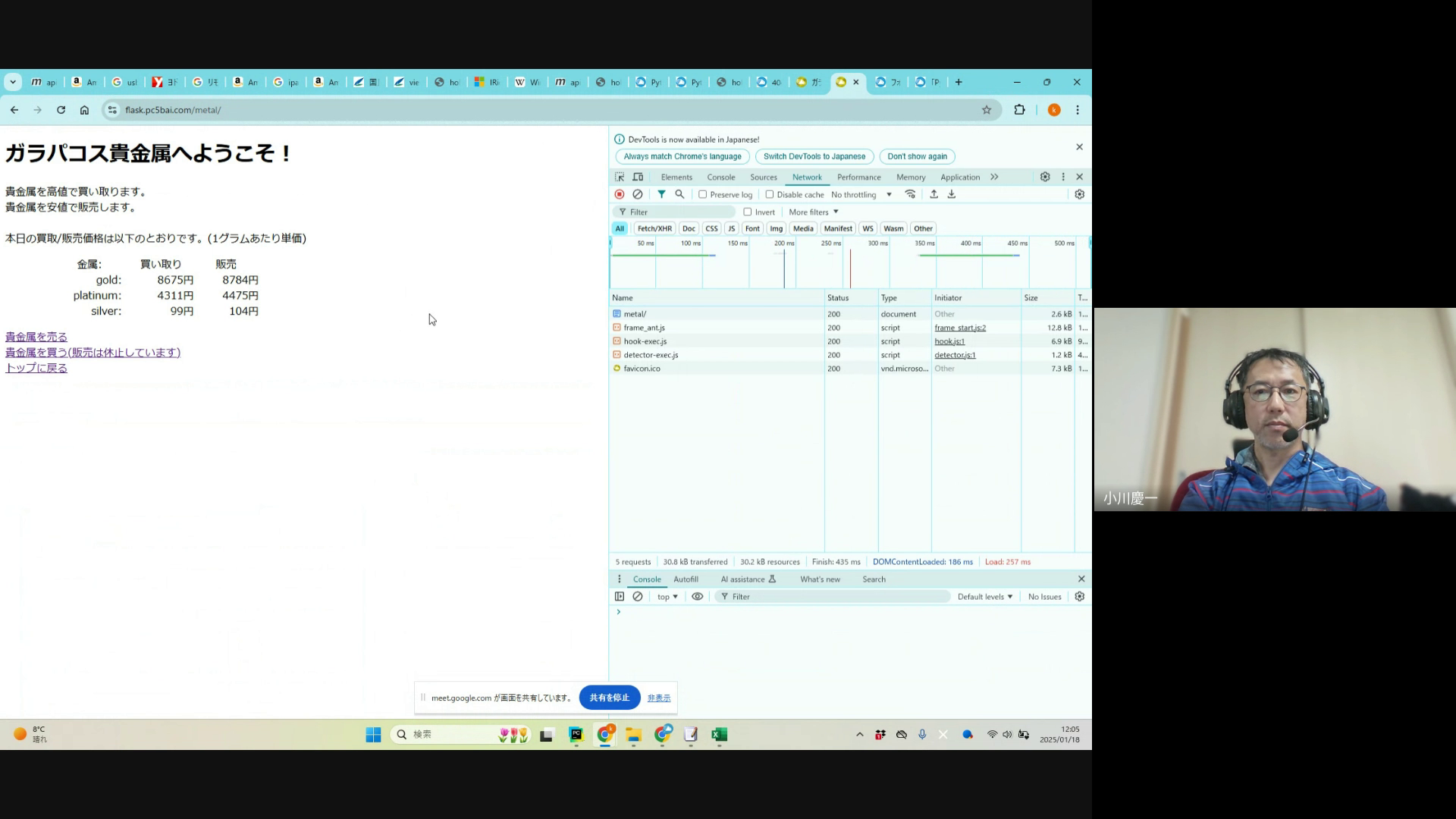Toggle the device toolbar icon
This screenshot has width=1456, height=819.
pos(638,177)
